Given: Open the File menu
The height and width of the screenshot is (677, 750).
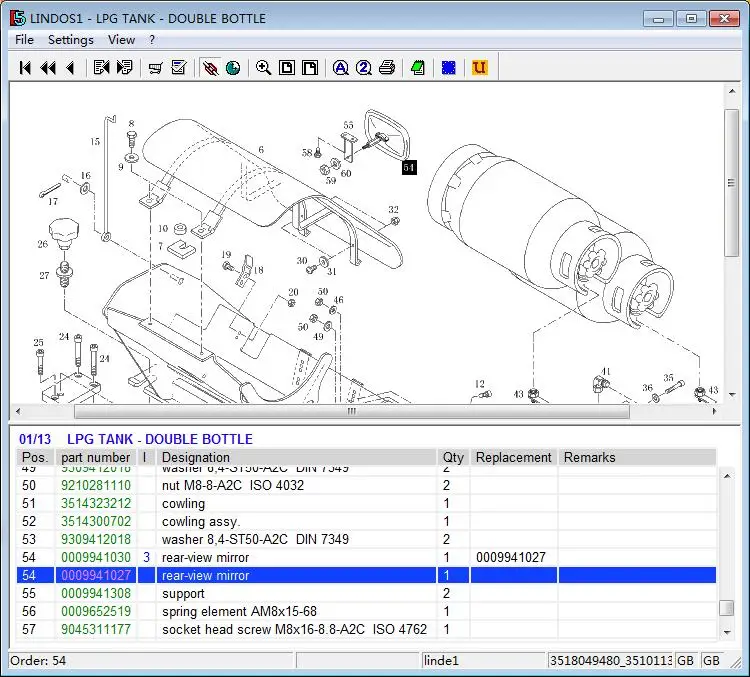Looking at the screenshot, I should point(24,40).
